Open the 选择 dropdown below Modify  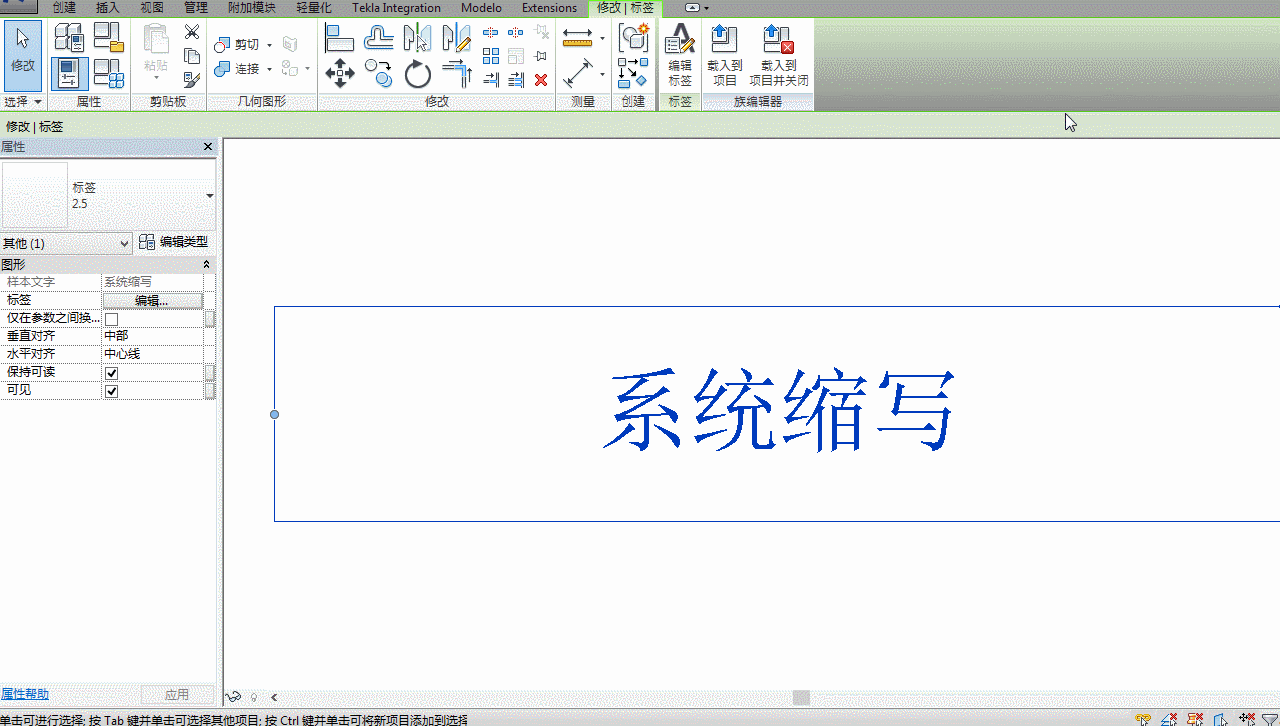tap(23, 102)
